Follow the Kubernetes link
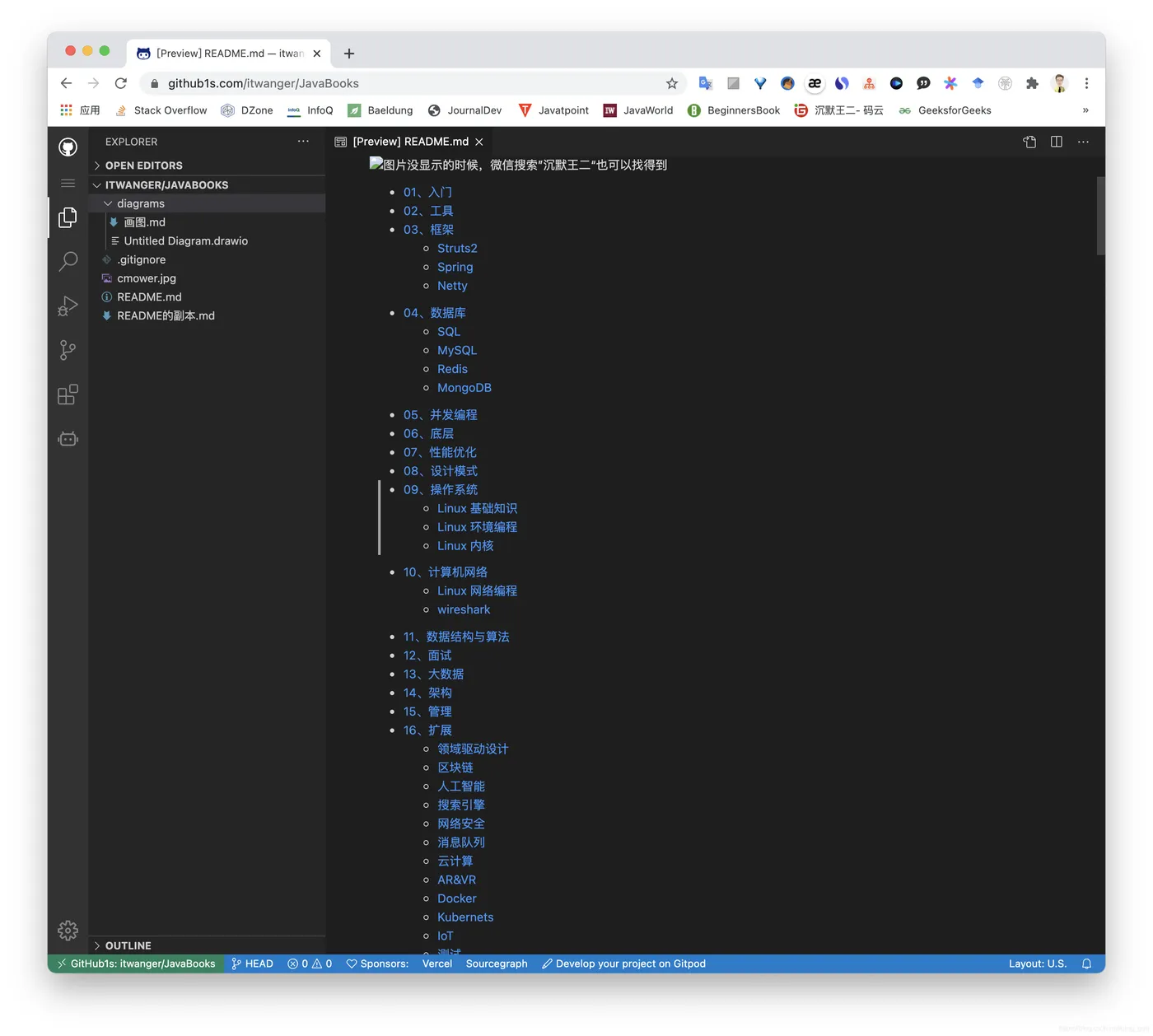 [x=465, y=917]
